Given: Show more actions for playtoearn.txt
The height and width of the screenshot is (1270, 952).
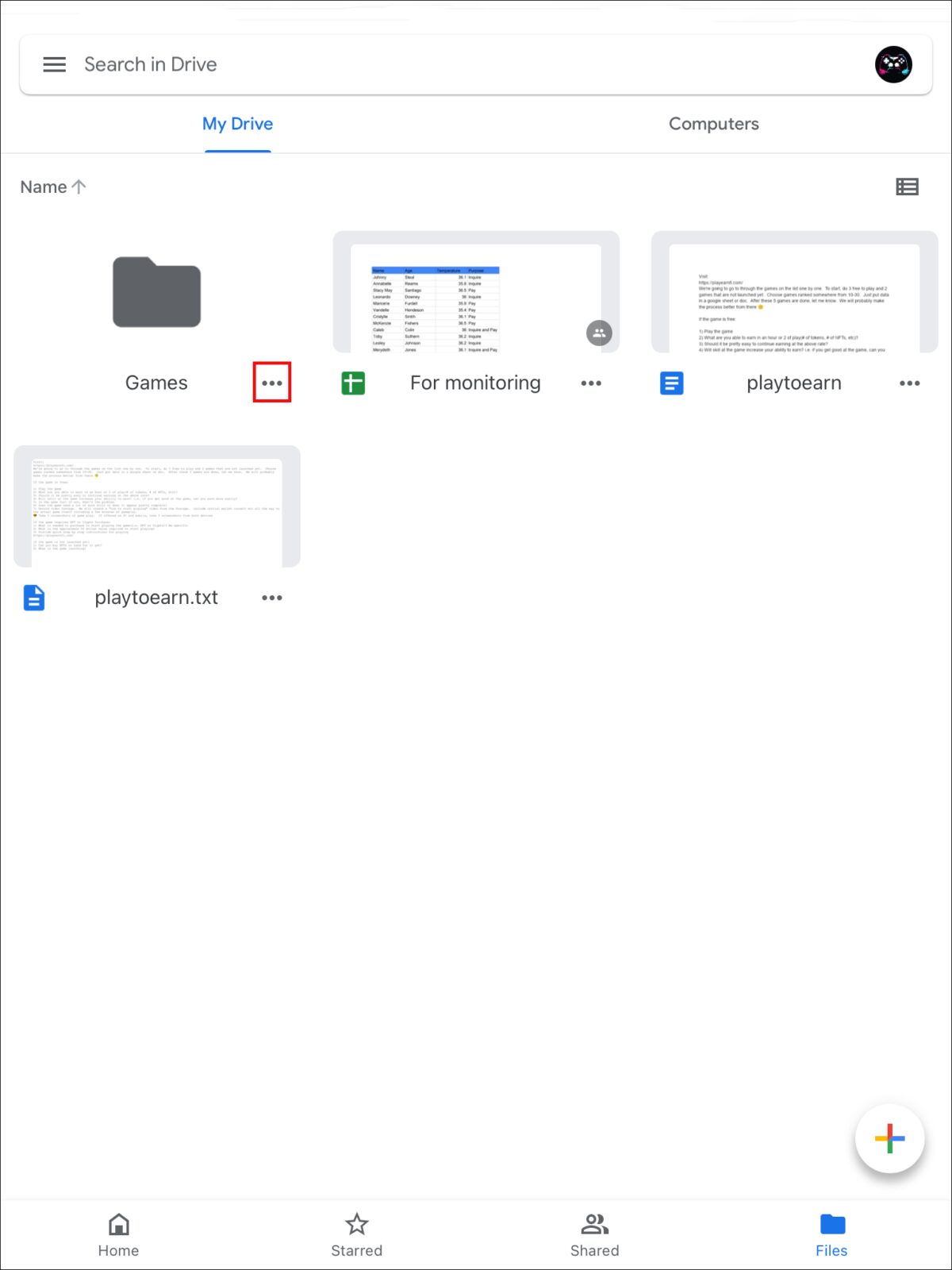Looking at the screenshot, I should pos(272,598).
